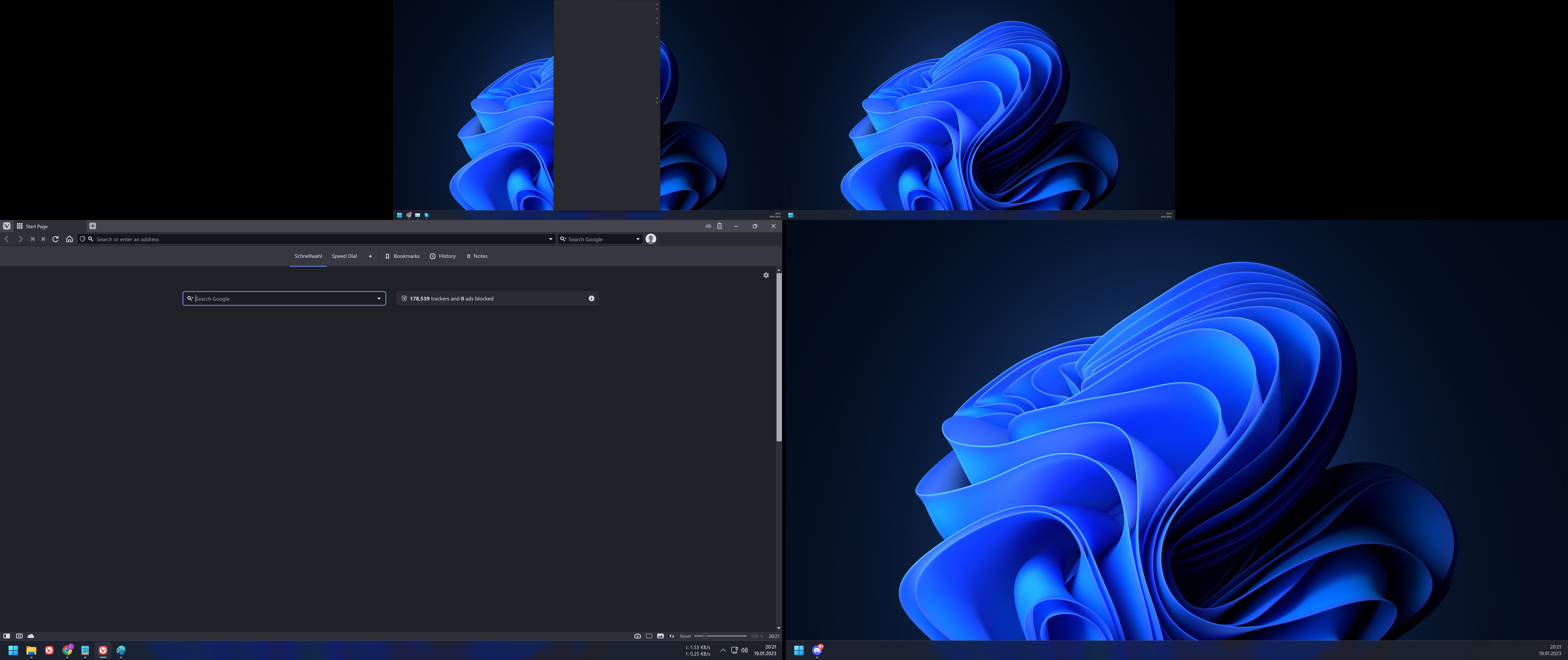The height and width of the screenshot is (660, 1568).
Task: Show info about blocked trackers
Action: point(592,298)
